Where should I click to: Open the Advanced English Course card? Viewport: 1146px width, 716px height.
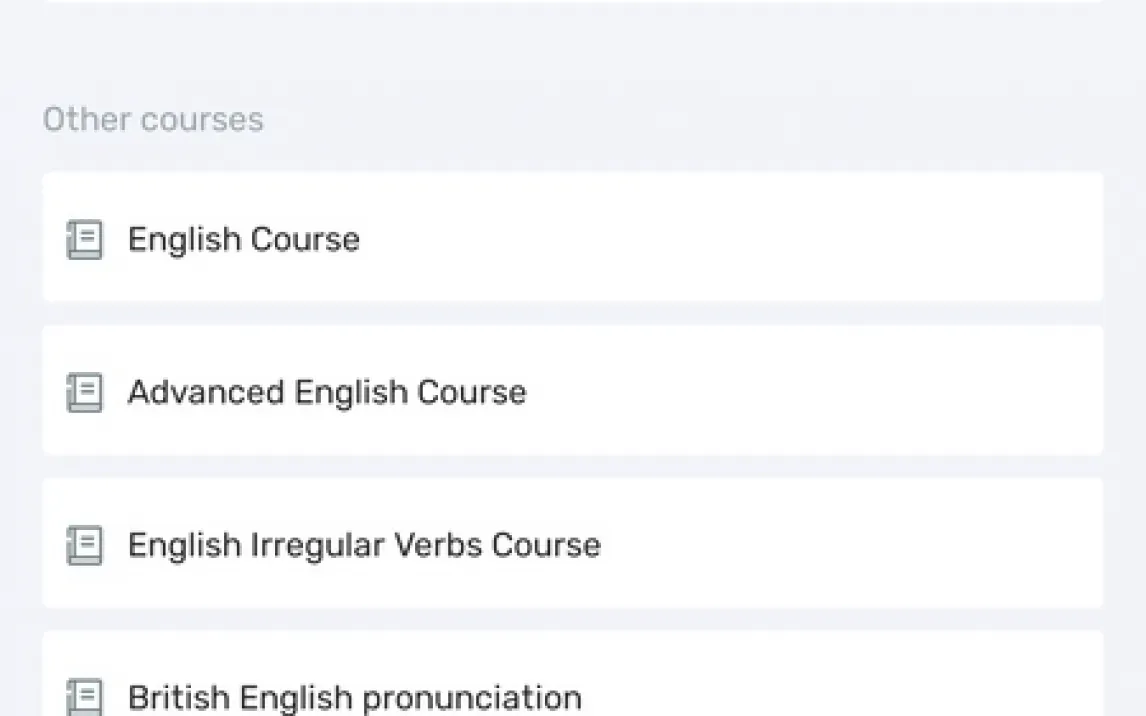[x=572, y=390]
